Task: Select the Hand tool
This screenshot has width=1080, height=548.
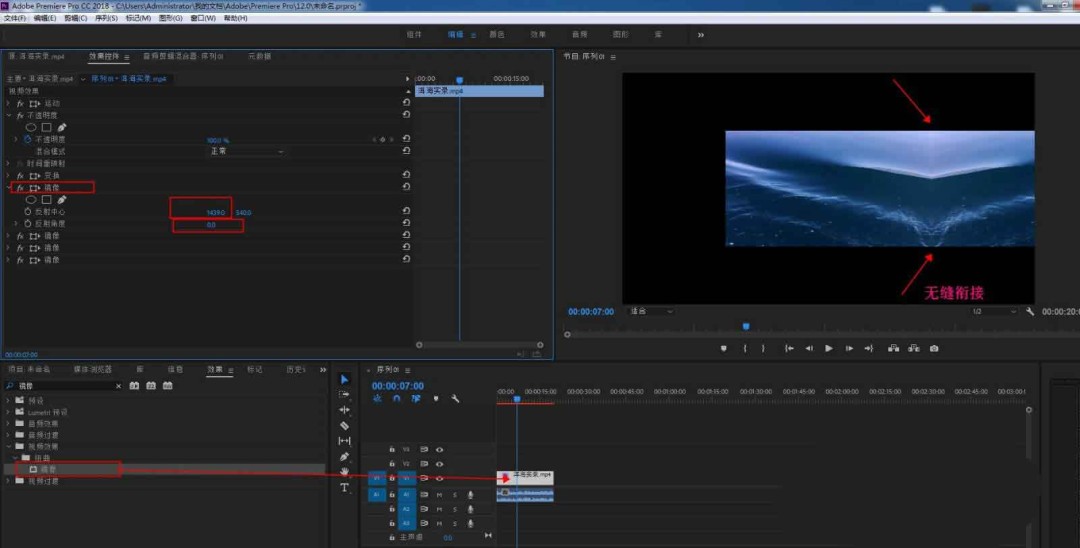Action: (344, 472)
